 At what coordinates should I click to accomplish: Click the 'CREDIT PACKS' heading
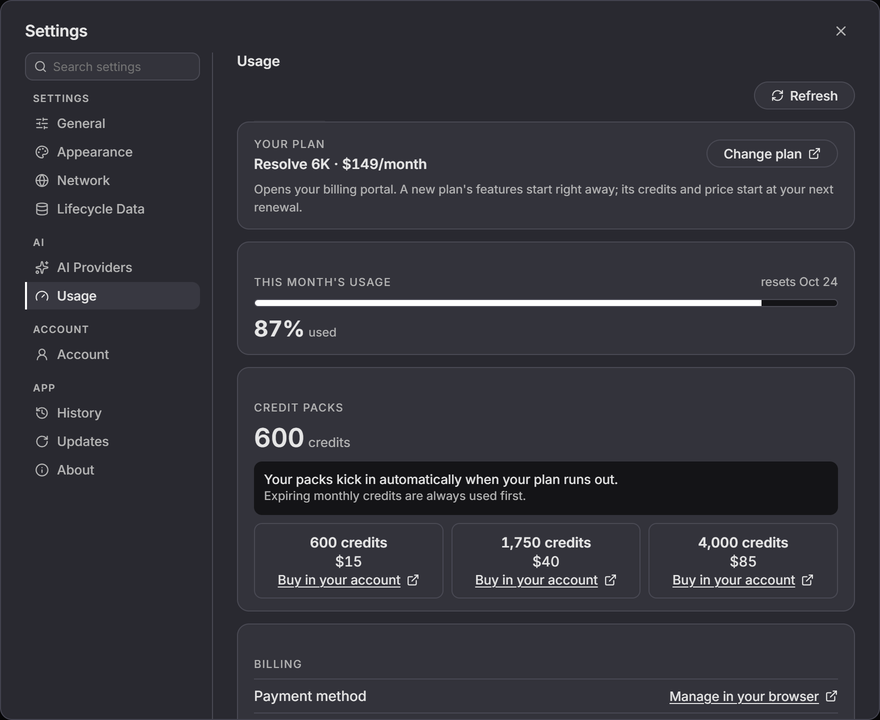pos(298,408)
